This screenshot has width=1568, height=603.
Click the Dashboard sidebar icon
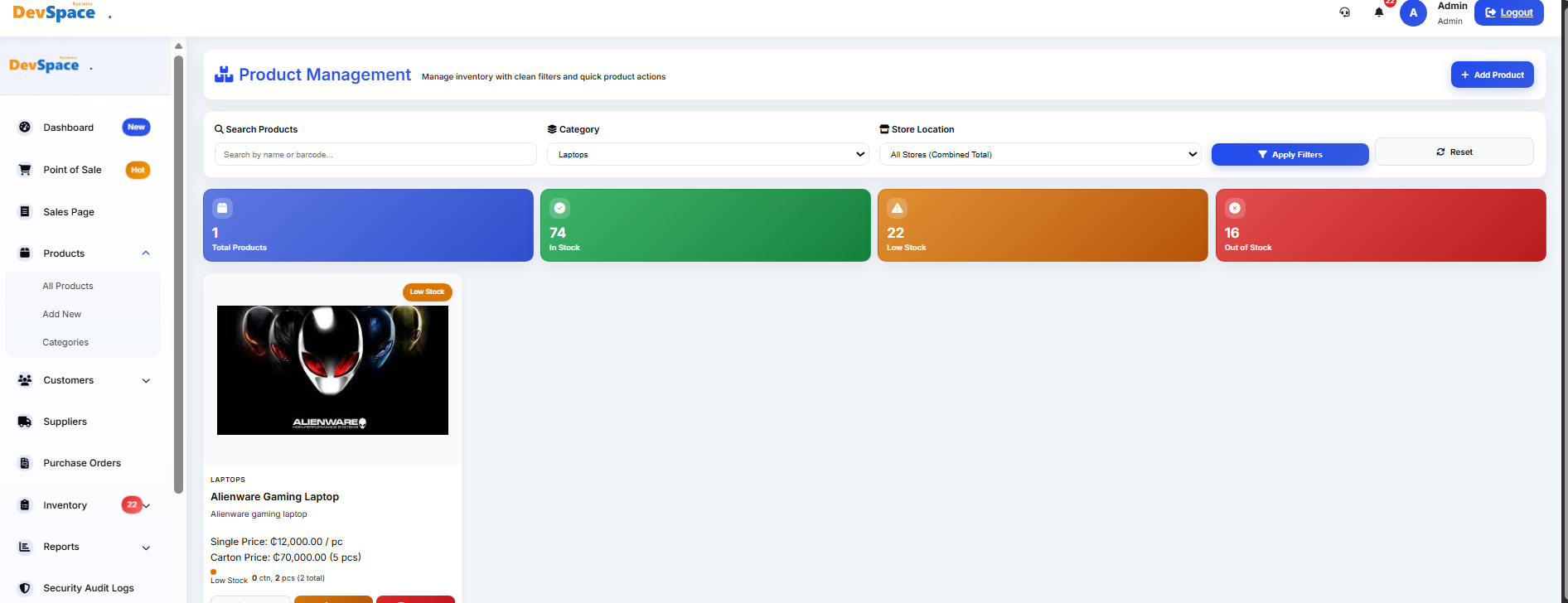(25, 128)
